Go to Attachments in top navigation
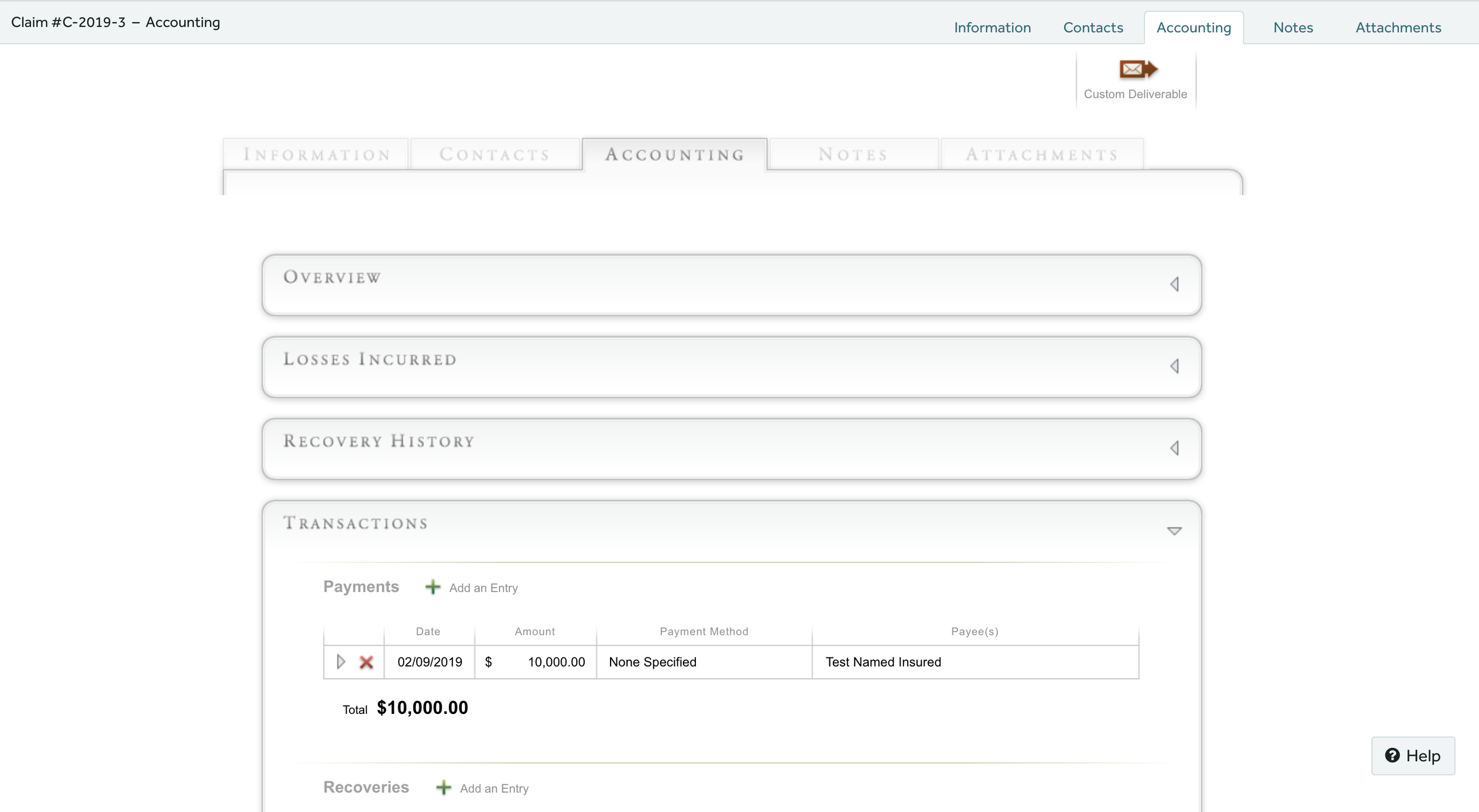 coord(1398,28)
